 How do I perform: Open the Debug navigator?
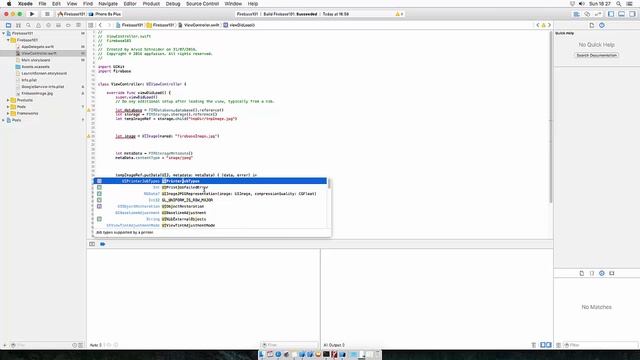point(58,25)
